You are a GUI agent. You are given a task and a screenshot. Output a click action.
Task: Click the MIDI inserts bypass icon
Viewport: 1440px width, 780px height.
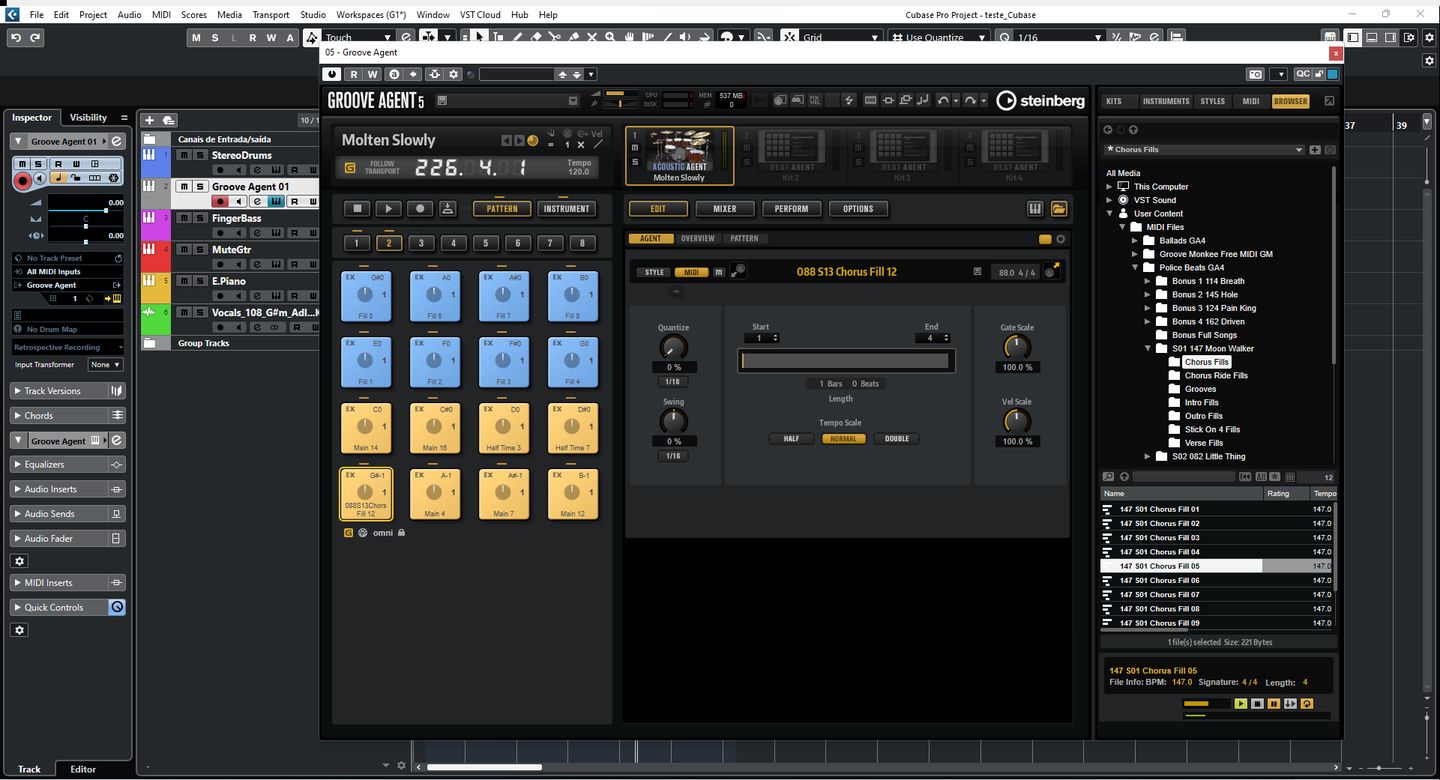coord(117,583)
